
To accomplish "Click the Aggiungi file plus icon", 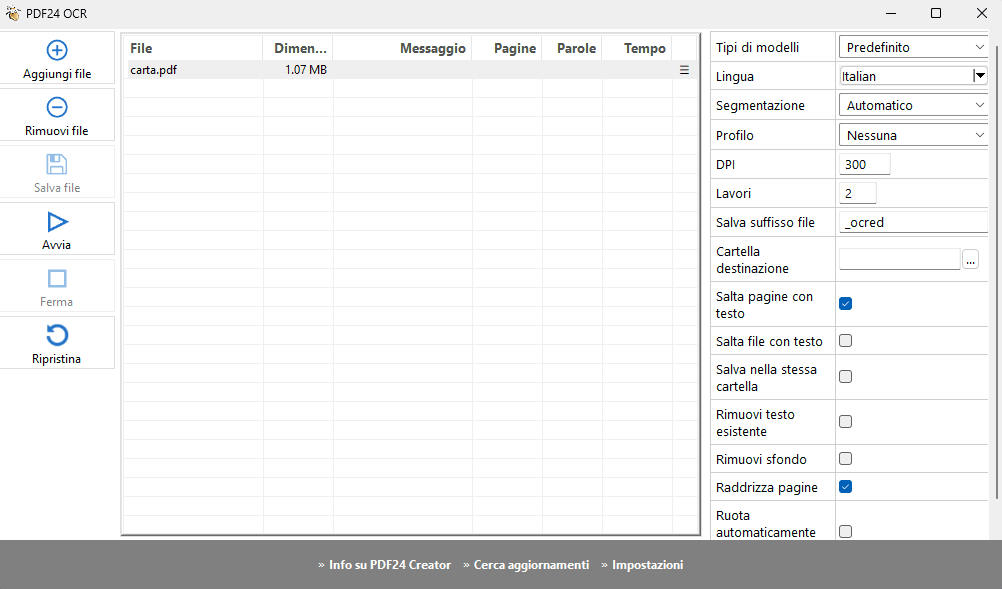I will coord(57,50).
